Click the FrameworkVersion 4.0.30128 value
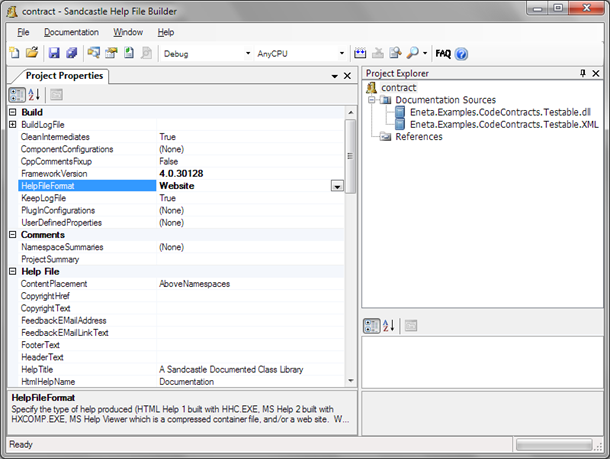The height and width of the screenshot is (459, 610). tap(181, 173)
